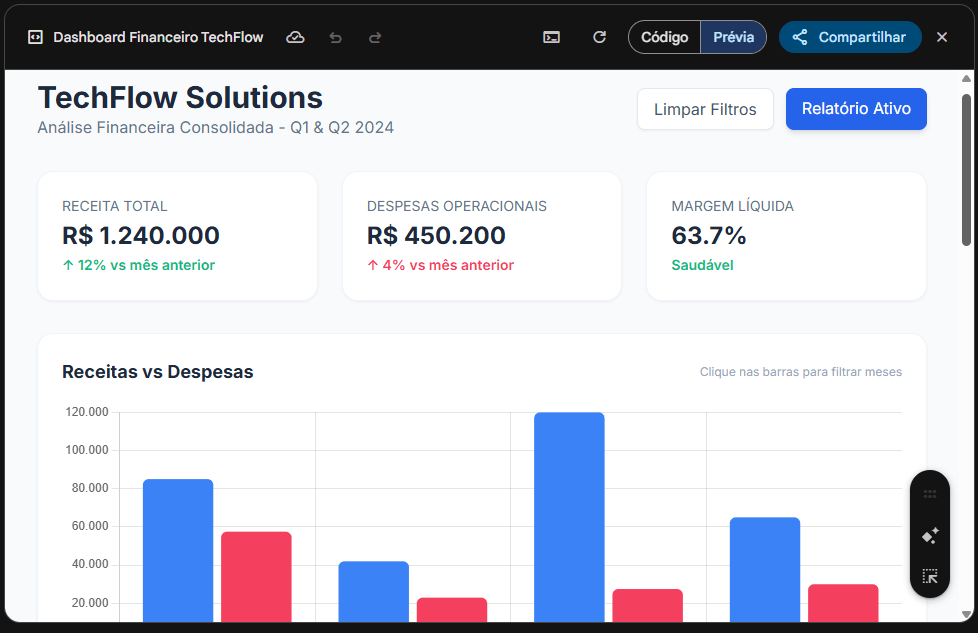This screenshot has height=633, width=978.
Task: Click the first red expense bar near 60.000
Action: coord(256,577)
